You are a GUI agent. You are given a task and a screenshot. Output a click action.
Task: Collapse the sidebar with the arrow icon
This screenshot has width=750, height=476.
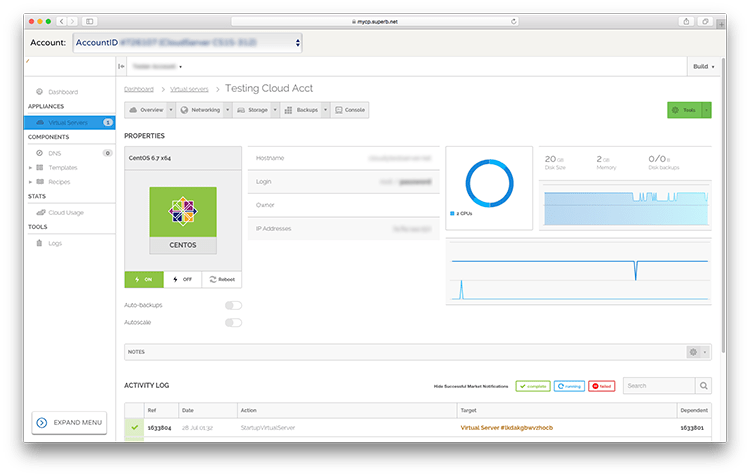point(121,66)
